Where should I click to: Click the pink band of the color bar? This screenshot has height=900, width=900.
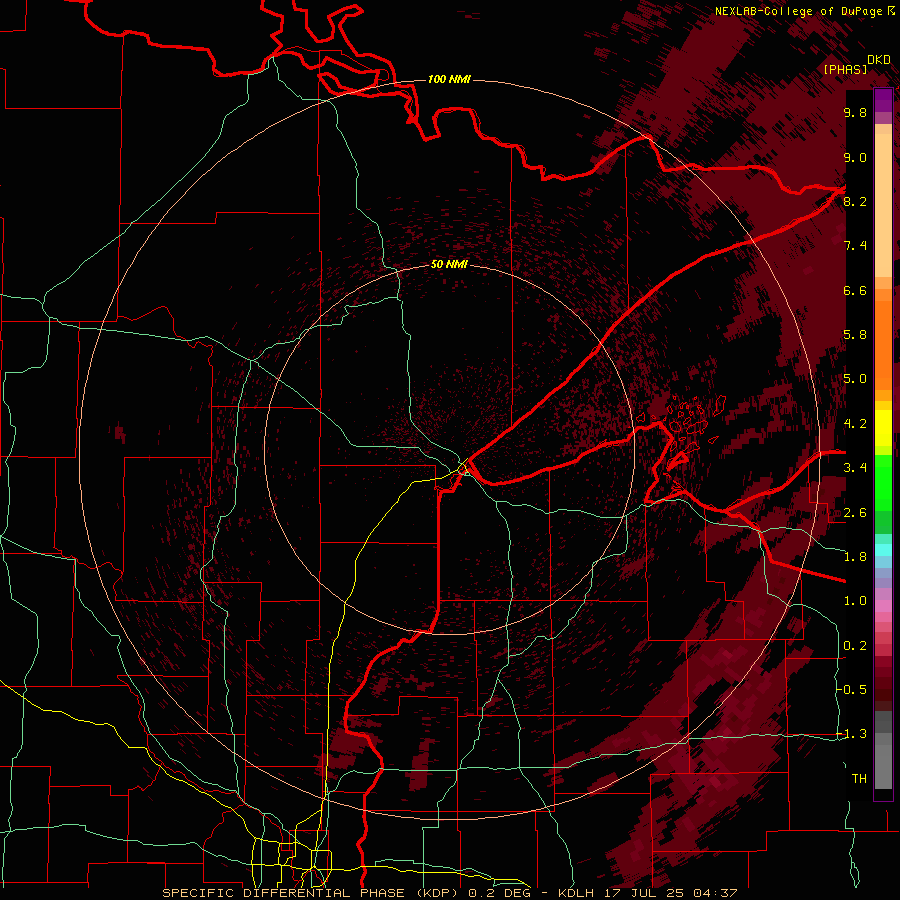(x=883, y=606)
